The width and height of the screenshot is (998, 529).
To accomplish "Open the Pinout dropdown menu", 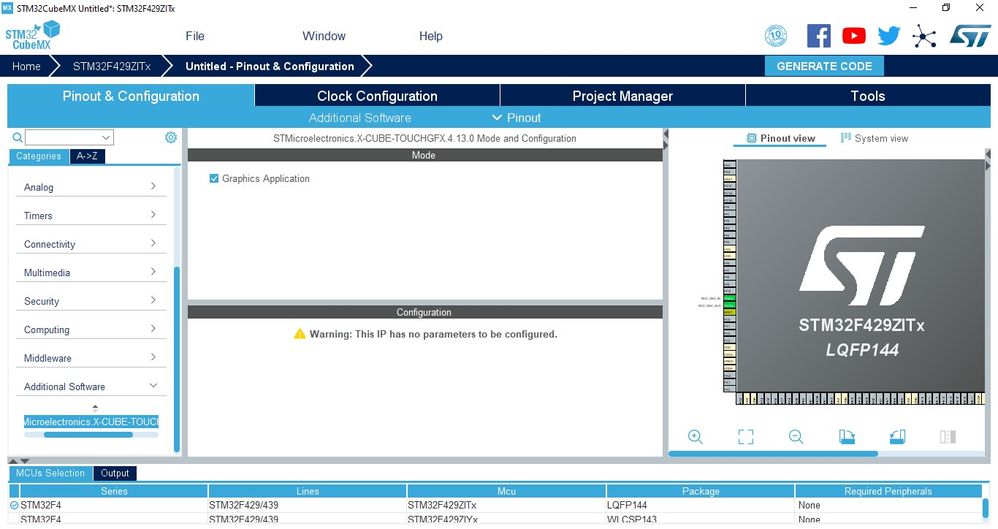I will [x=517, y=118].
